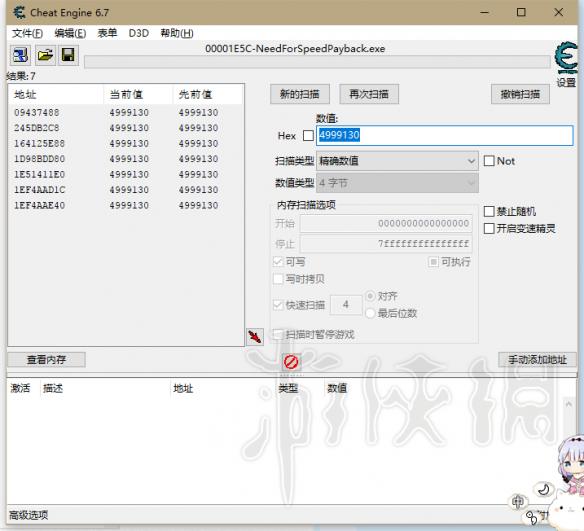Click 高级选项 at the bottom

28,515
